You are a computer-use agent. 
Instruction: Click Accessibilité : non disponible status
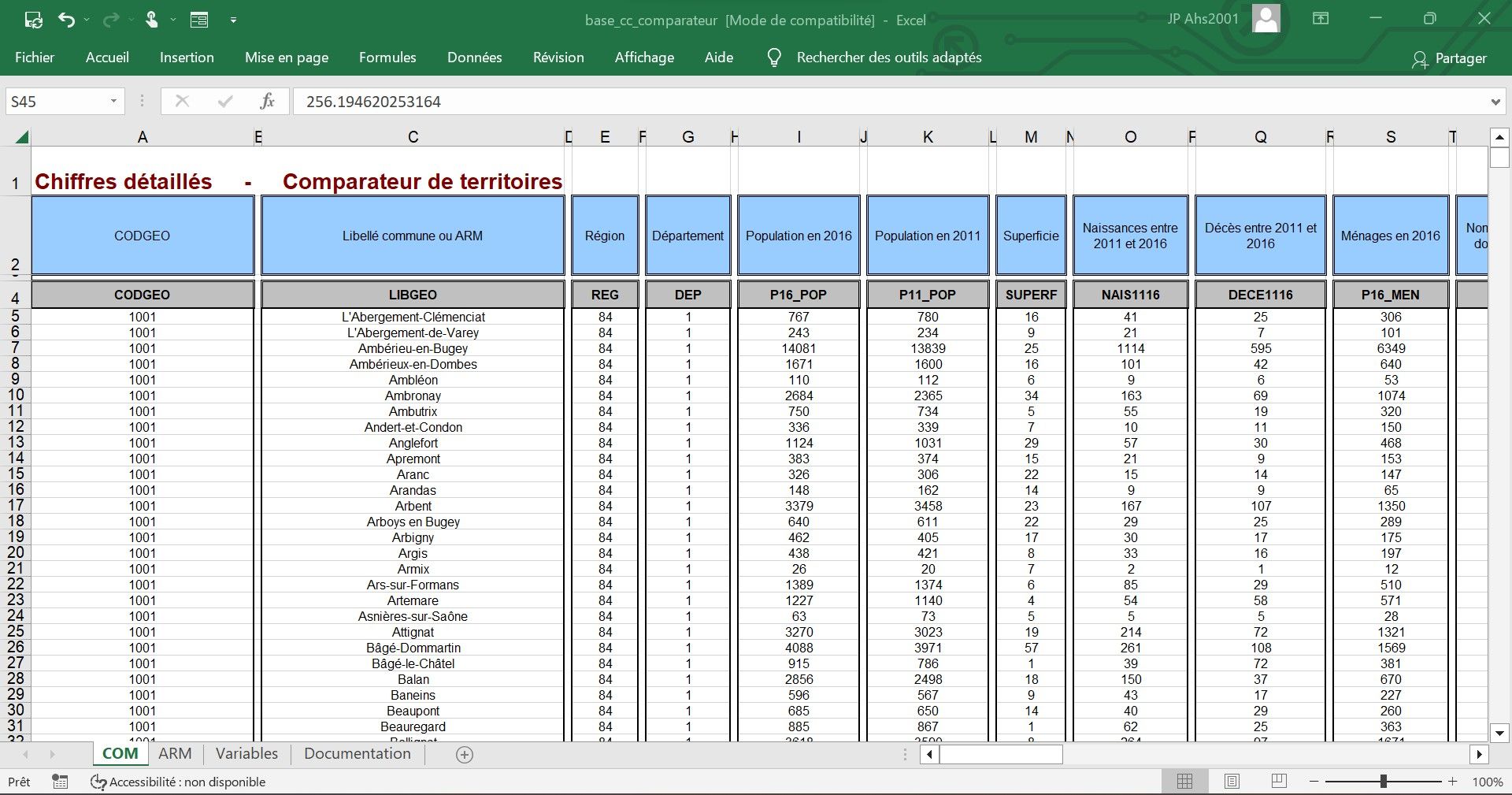point(178,782)
